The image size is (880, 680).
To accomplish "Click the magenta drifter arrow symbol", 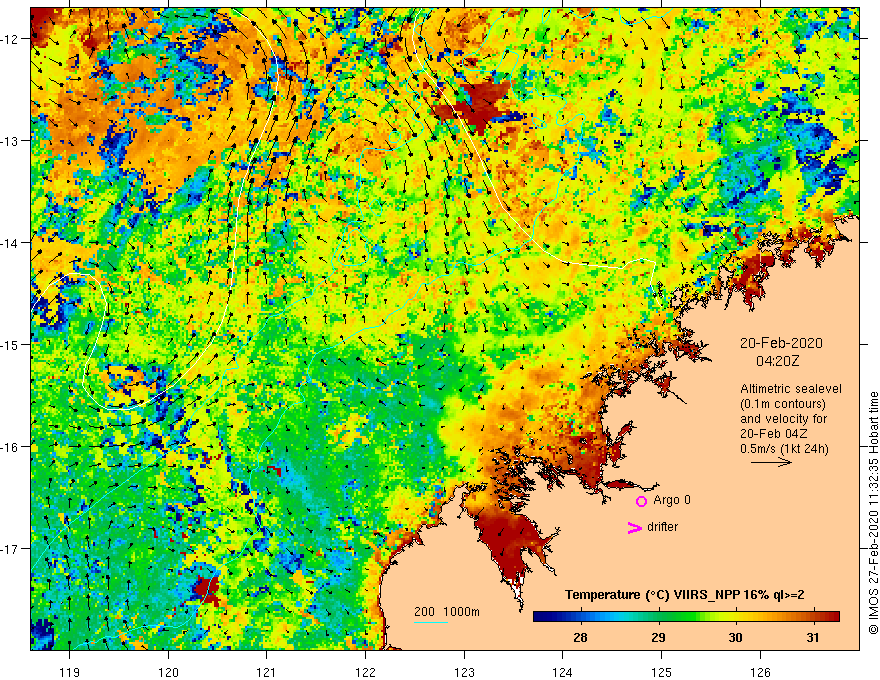I will tap(635, 527).
